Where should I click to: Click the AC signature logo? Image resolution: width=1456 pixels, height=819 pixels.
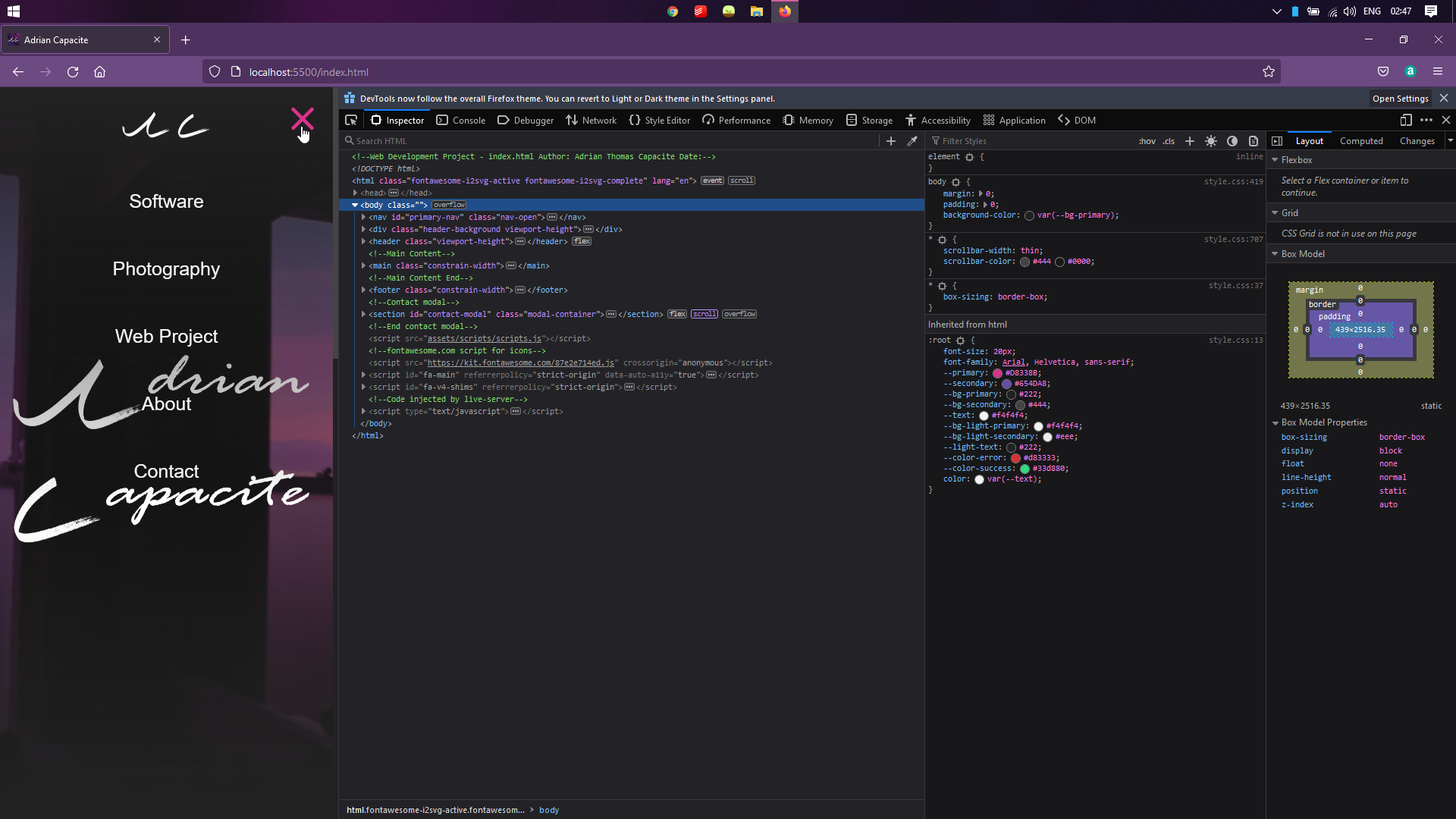tap(166, 126)
